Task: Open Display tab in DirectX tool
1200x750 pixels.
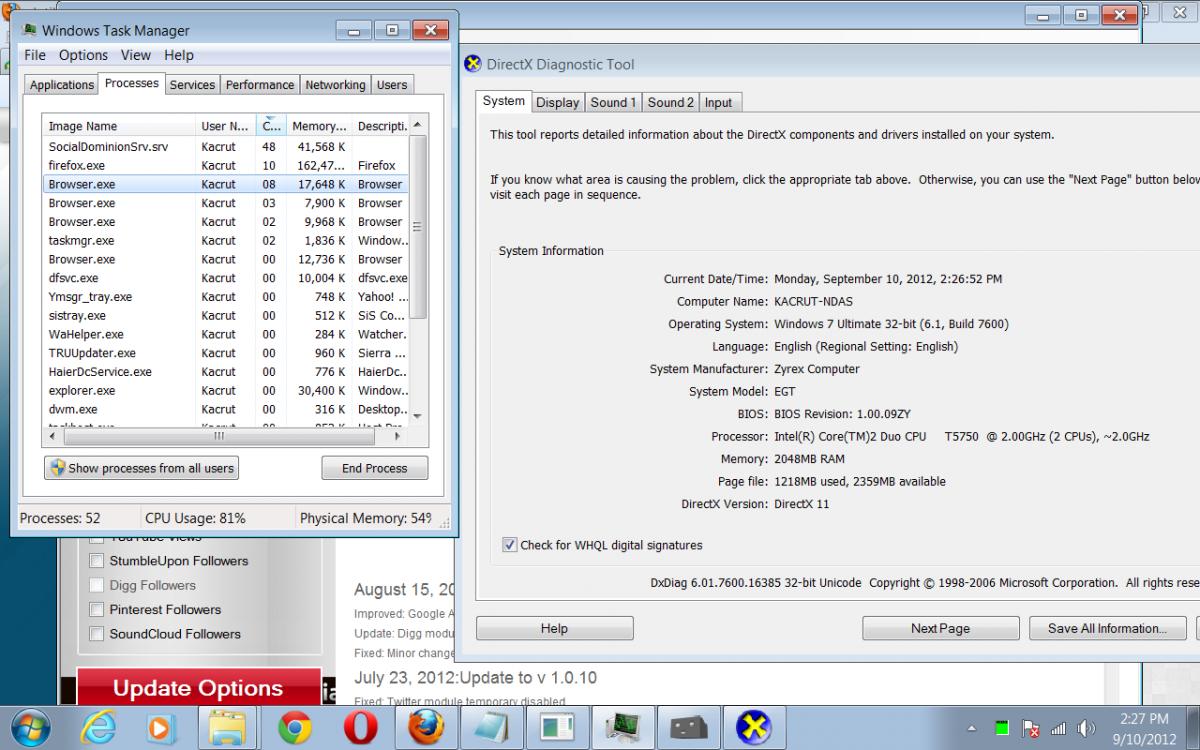Action: point(558,102)
